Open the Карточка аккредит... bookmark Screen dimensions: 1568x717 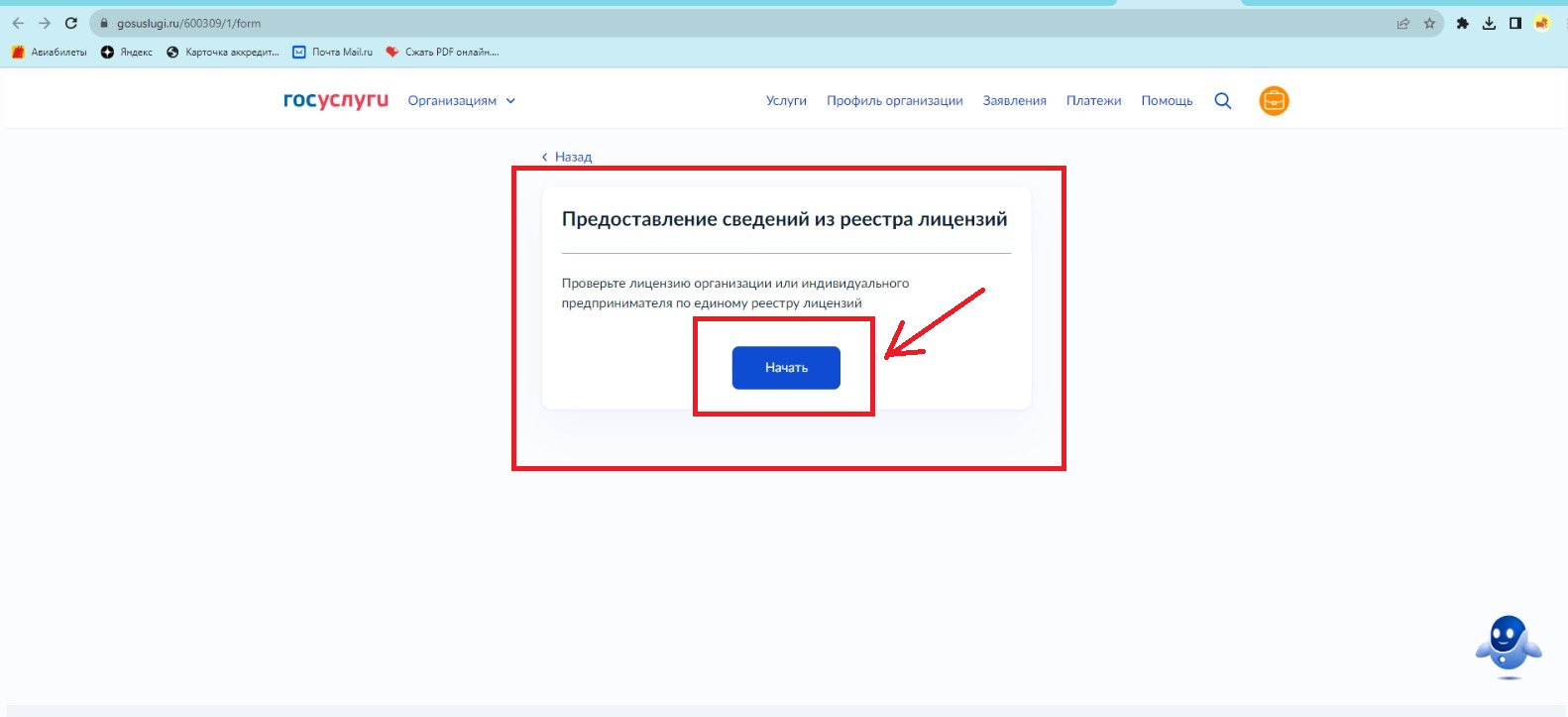223,52
